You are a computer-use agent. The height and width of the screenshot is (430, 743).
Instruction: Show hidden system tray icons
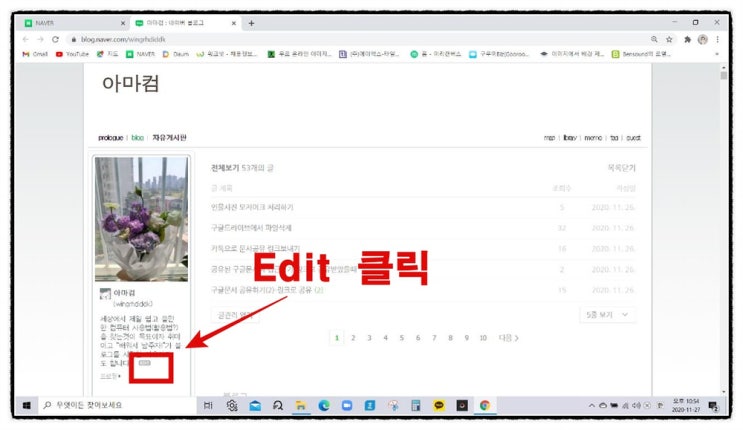pos(591,406)
